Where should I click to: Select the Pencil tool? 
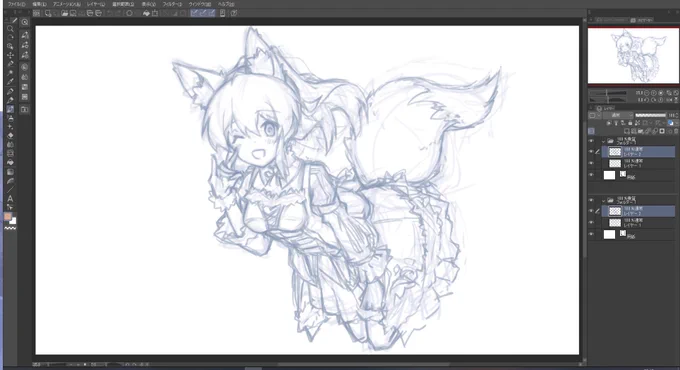coord(10,100)
